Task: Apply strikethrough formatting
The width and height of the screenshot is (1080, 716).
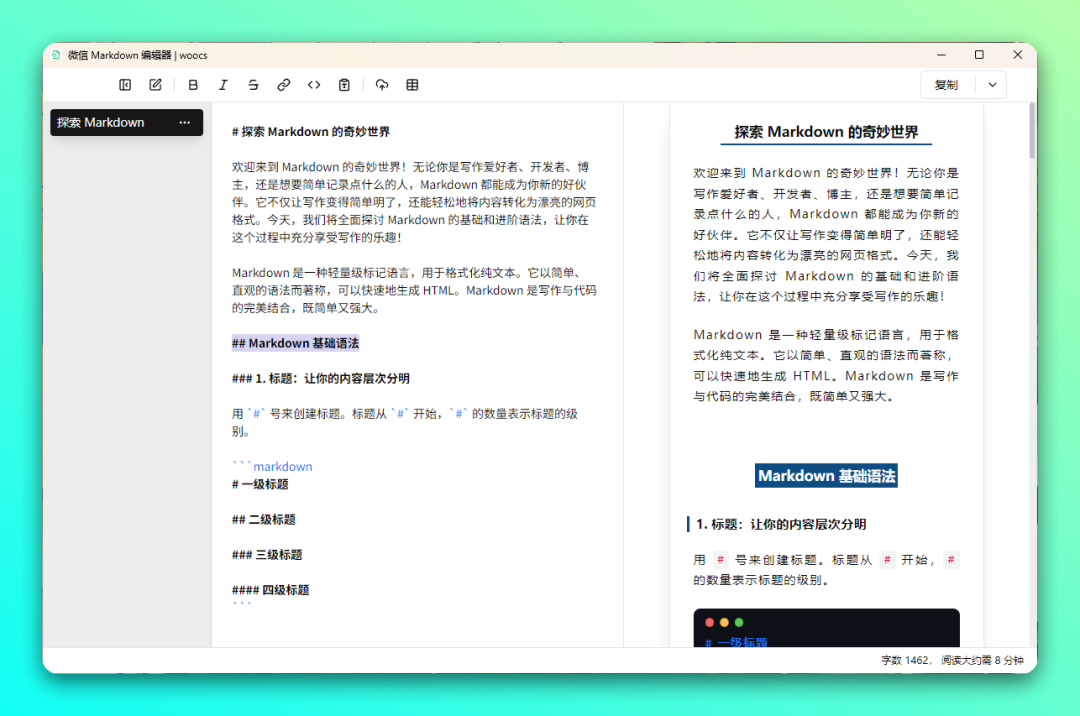Action: click(x=253, y=85)
